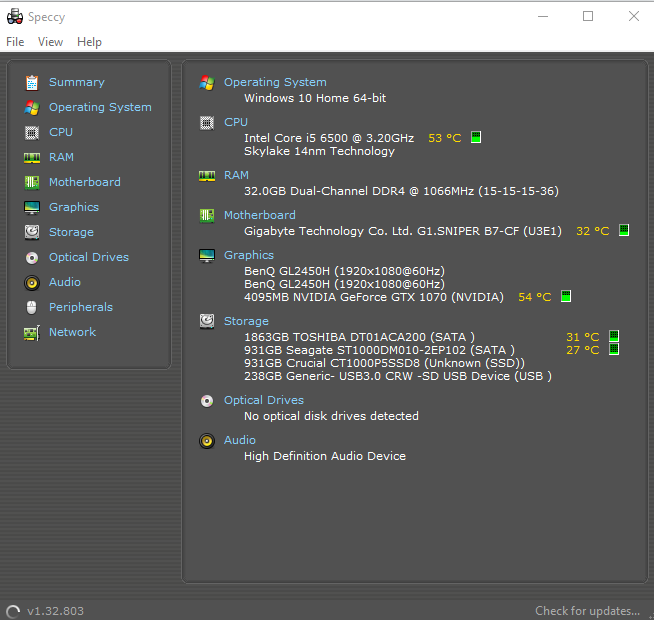Image resolution: width=654 pixels, height=620 pixels.
Task: Click the Network card icon in sidebar
Action: point(32,333)
